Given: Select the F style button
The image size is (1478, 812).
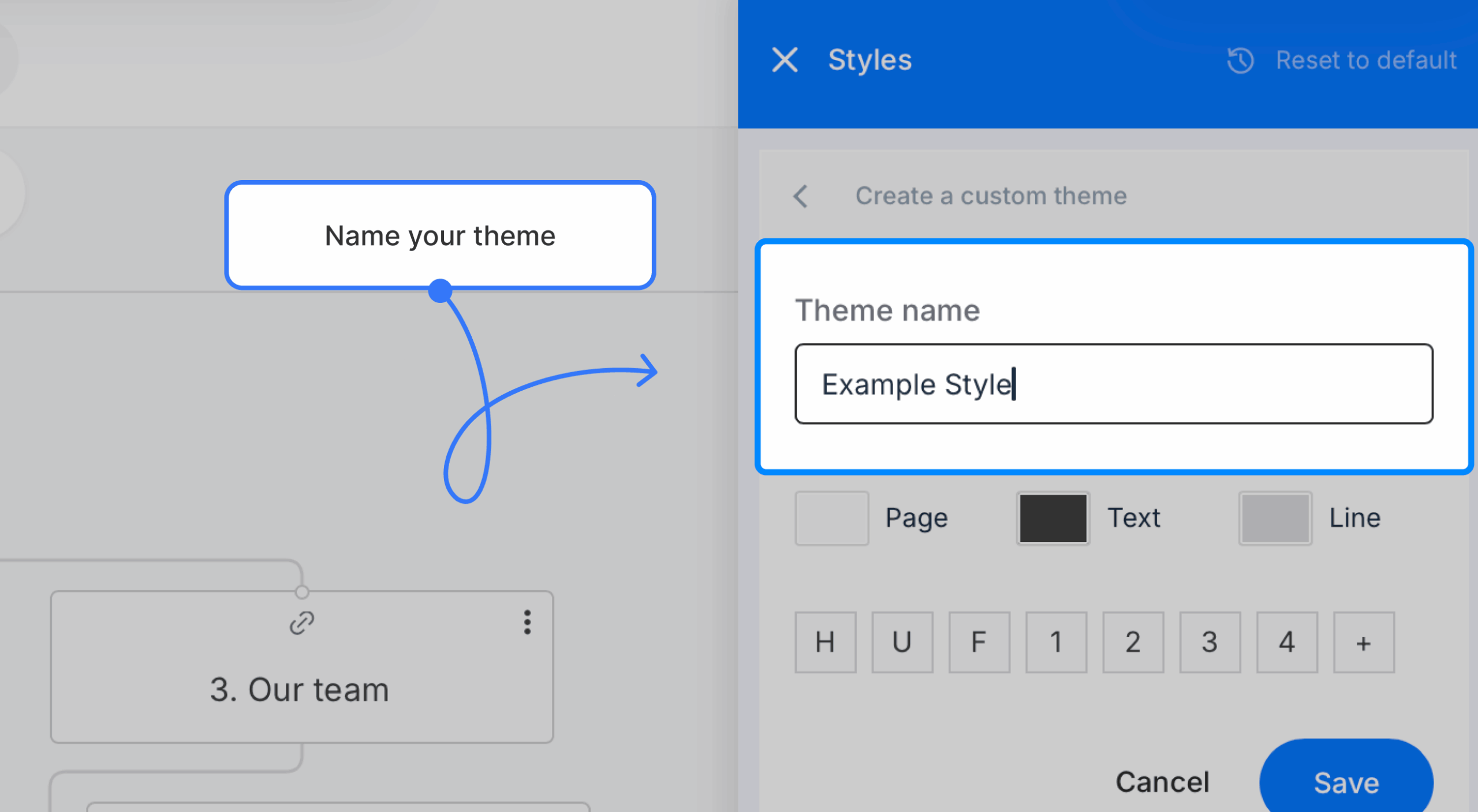Looking at the screenshot, I should (979, 642).
